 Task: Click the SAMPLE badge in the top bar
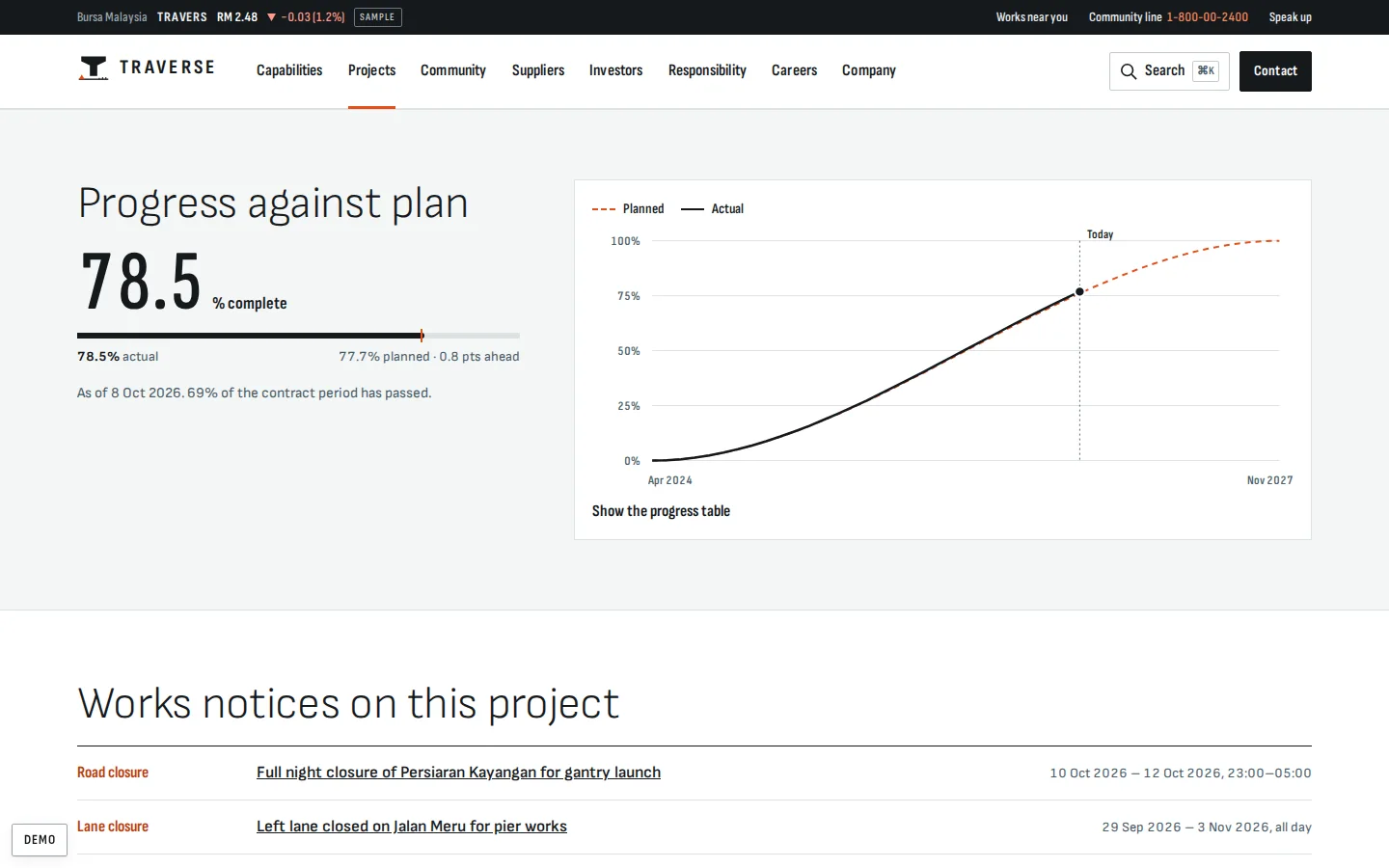point(377,17)
